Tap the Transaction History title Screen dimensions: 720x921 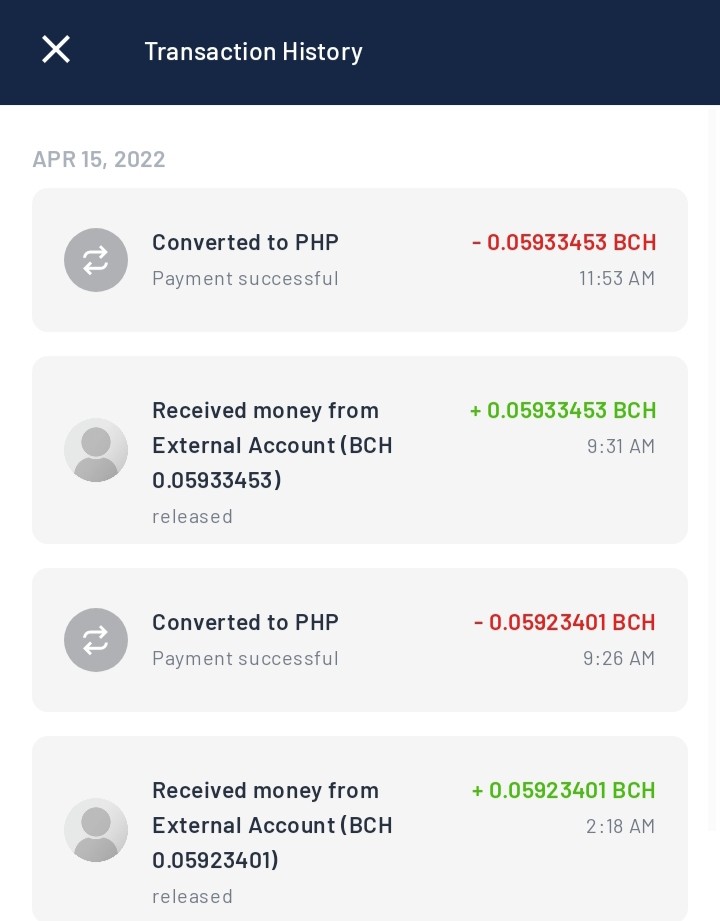click(254, 52)
